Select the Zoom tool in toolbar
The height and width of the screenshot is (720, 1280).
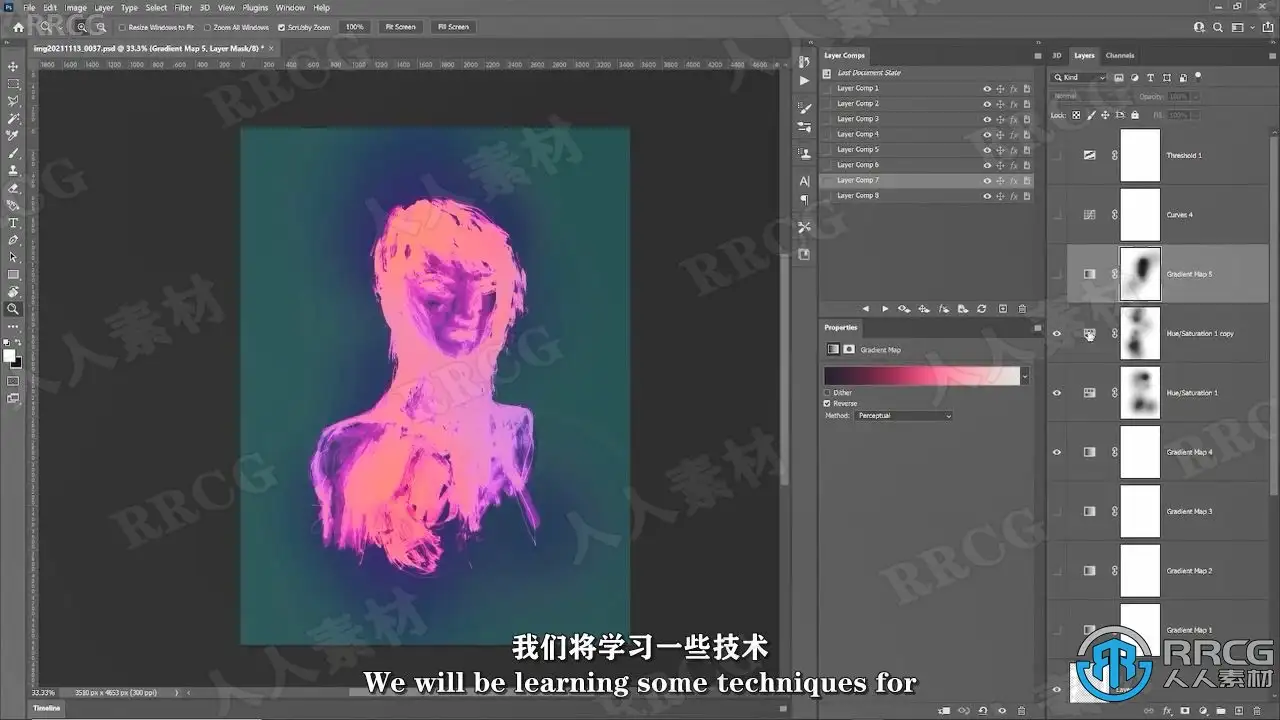point(13,309)
